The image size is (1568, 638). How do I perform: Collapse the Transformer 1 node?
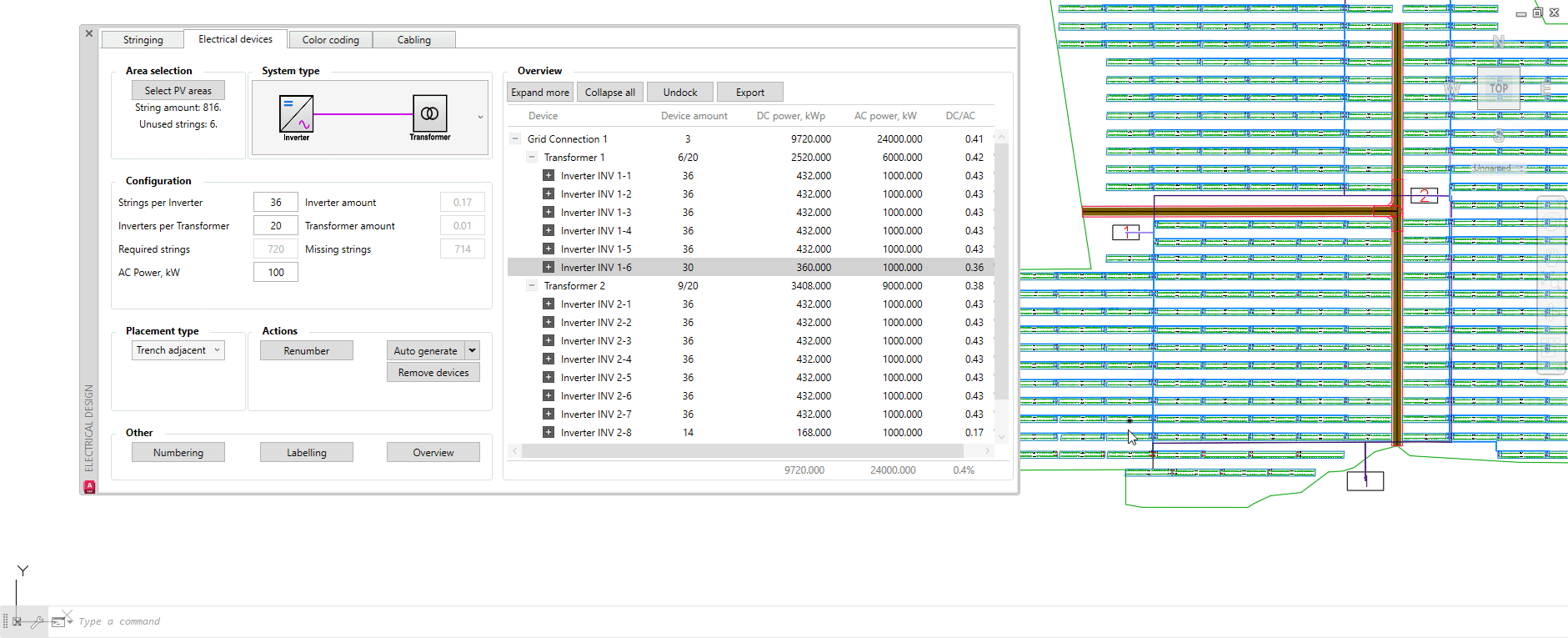coord(532,158)
